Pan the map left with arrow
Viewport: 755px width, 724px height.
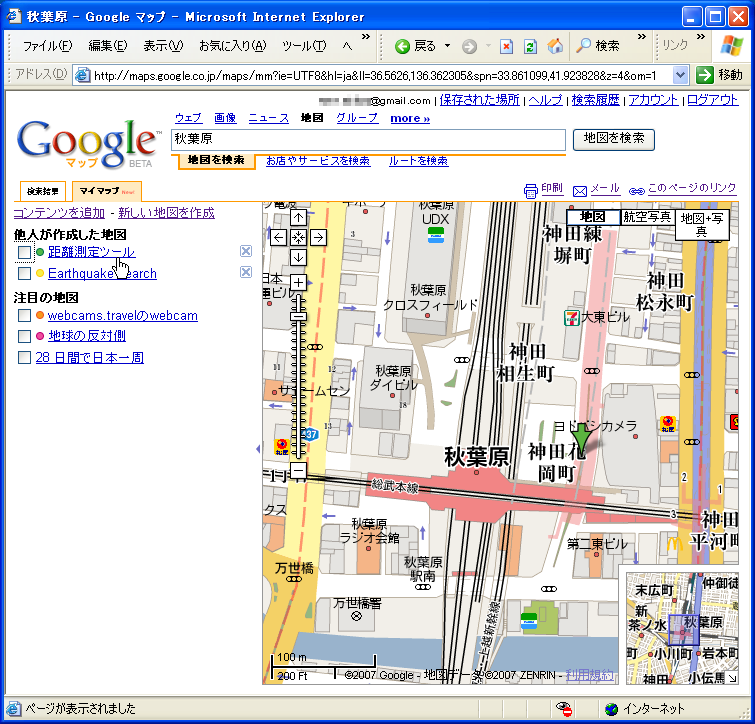point(278,237)
